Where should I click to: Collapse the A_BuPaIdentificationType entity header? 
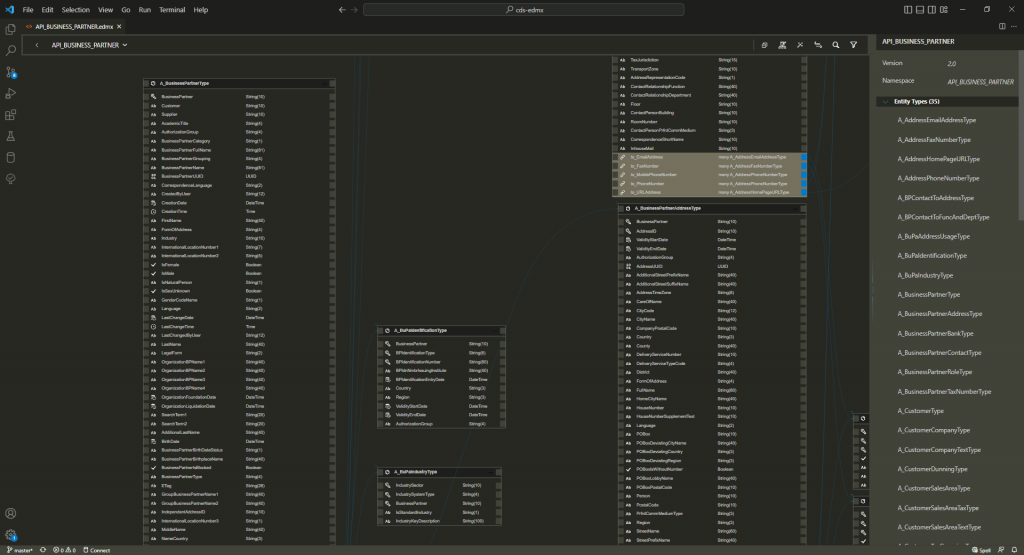coord(495,330)
